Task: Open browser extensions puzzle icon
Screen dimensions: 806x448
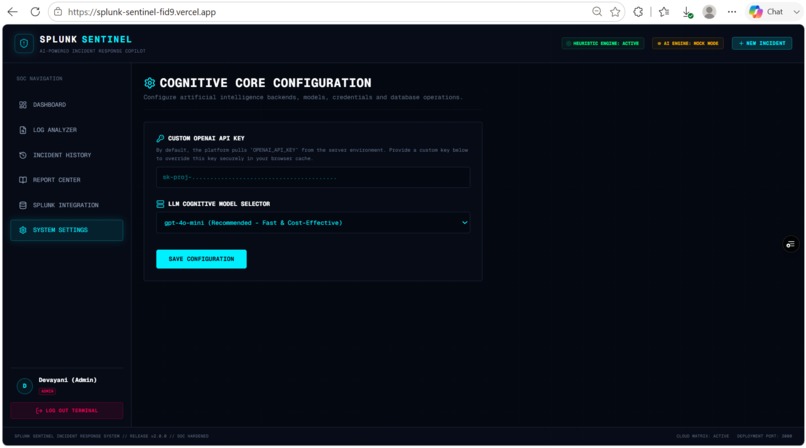Action: click(638, 12)
